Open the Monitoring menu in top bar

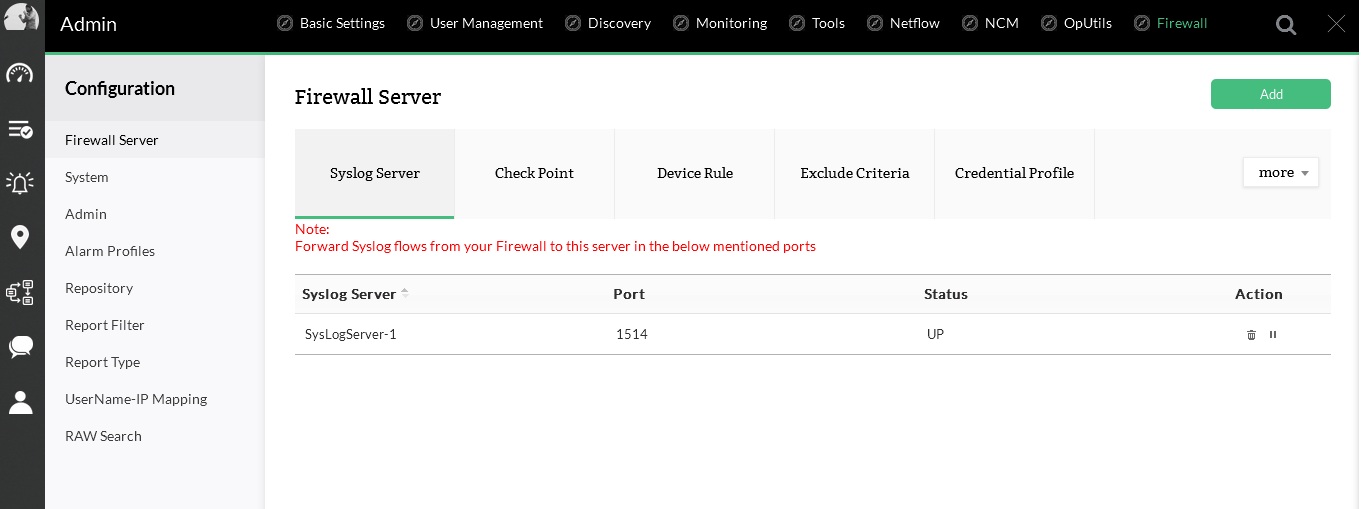point(720,23)
